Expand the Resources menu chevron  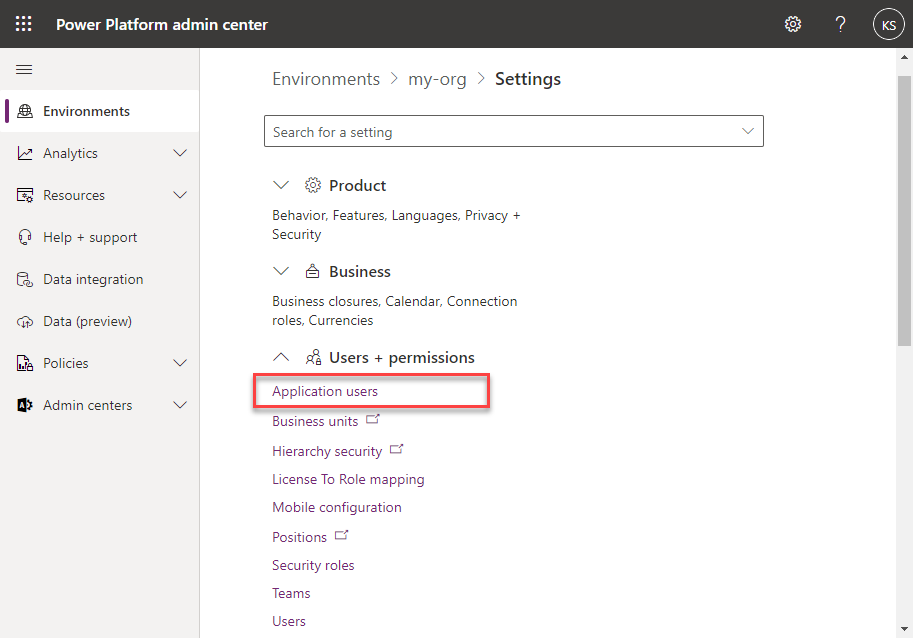click(180, 195)
